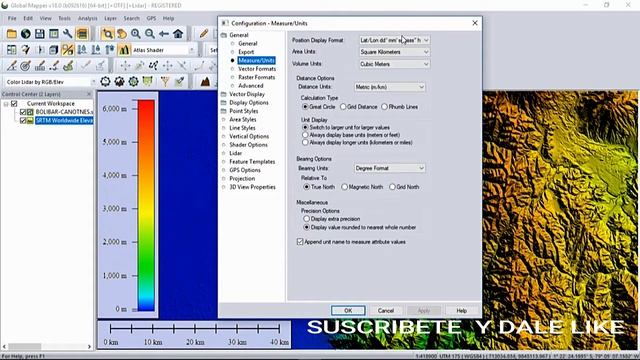Screen dimensions: 640x360
Task: Collapse the Current Workspace tree node
Action: click(6, 104)
